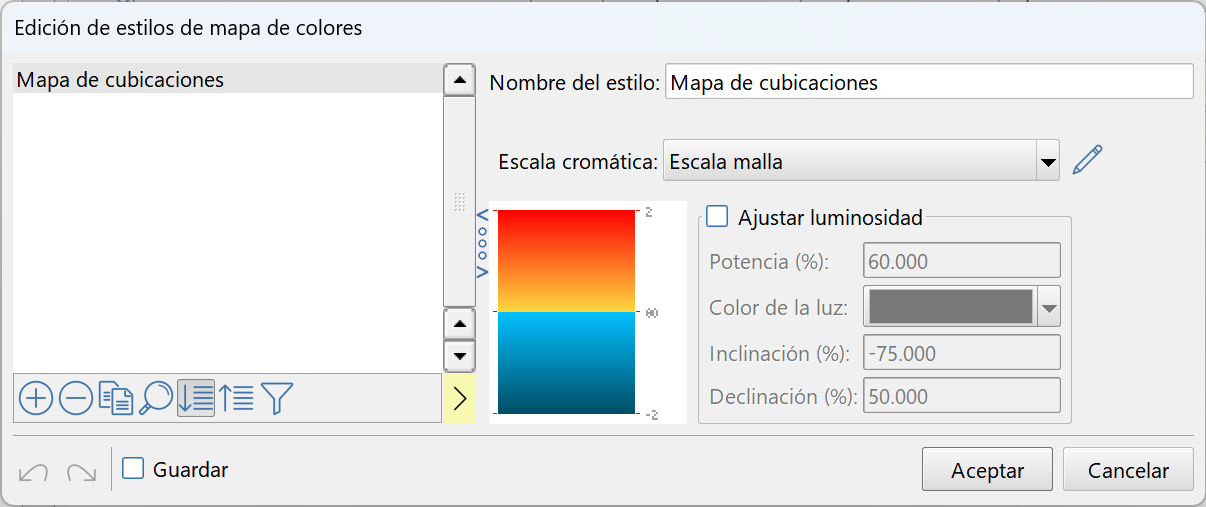Toggle the side panel via dotted handle
Viewport: 1206px width, 507px height.
[482, 243]
